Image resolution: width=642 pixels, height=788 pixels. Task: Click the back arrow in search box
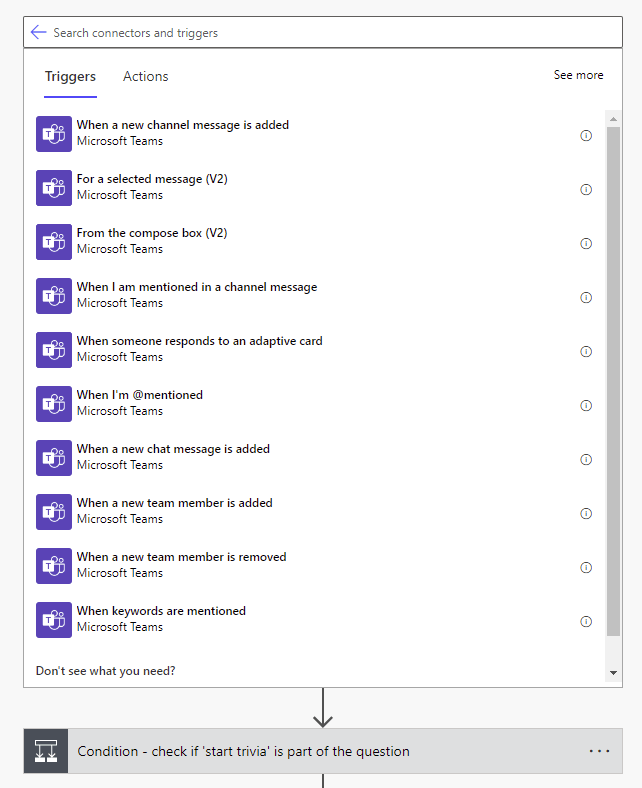coord(39,32)
